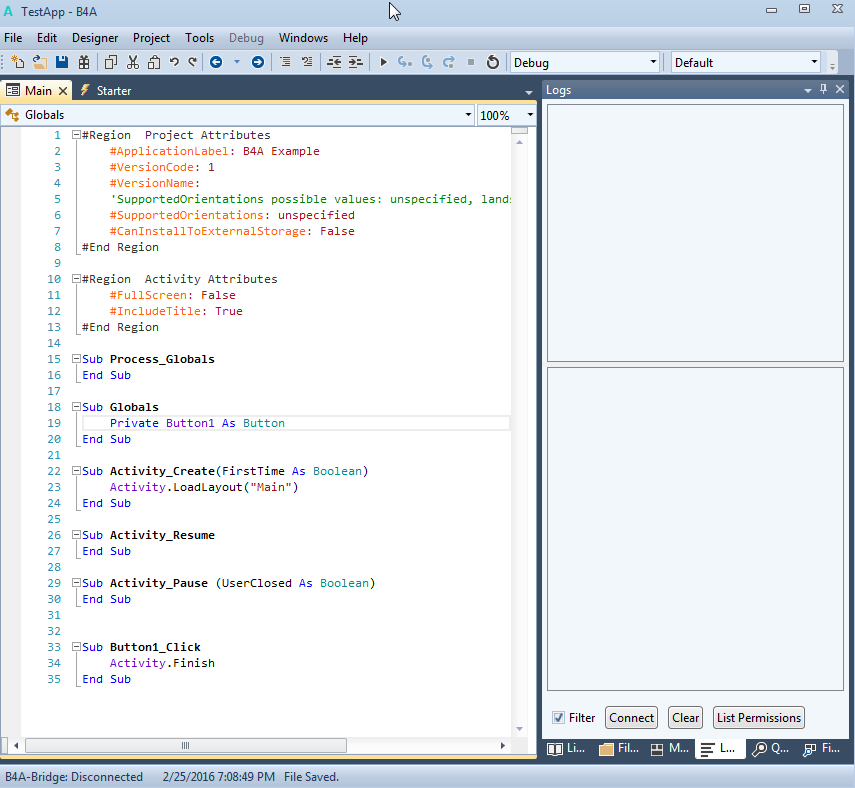Click the Navigate Backward arrow icon
This screenshot has height=788, width=855.
point(216,62)
